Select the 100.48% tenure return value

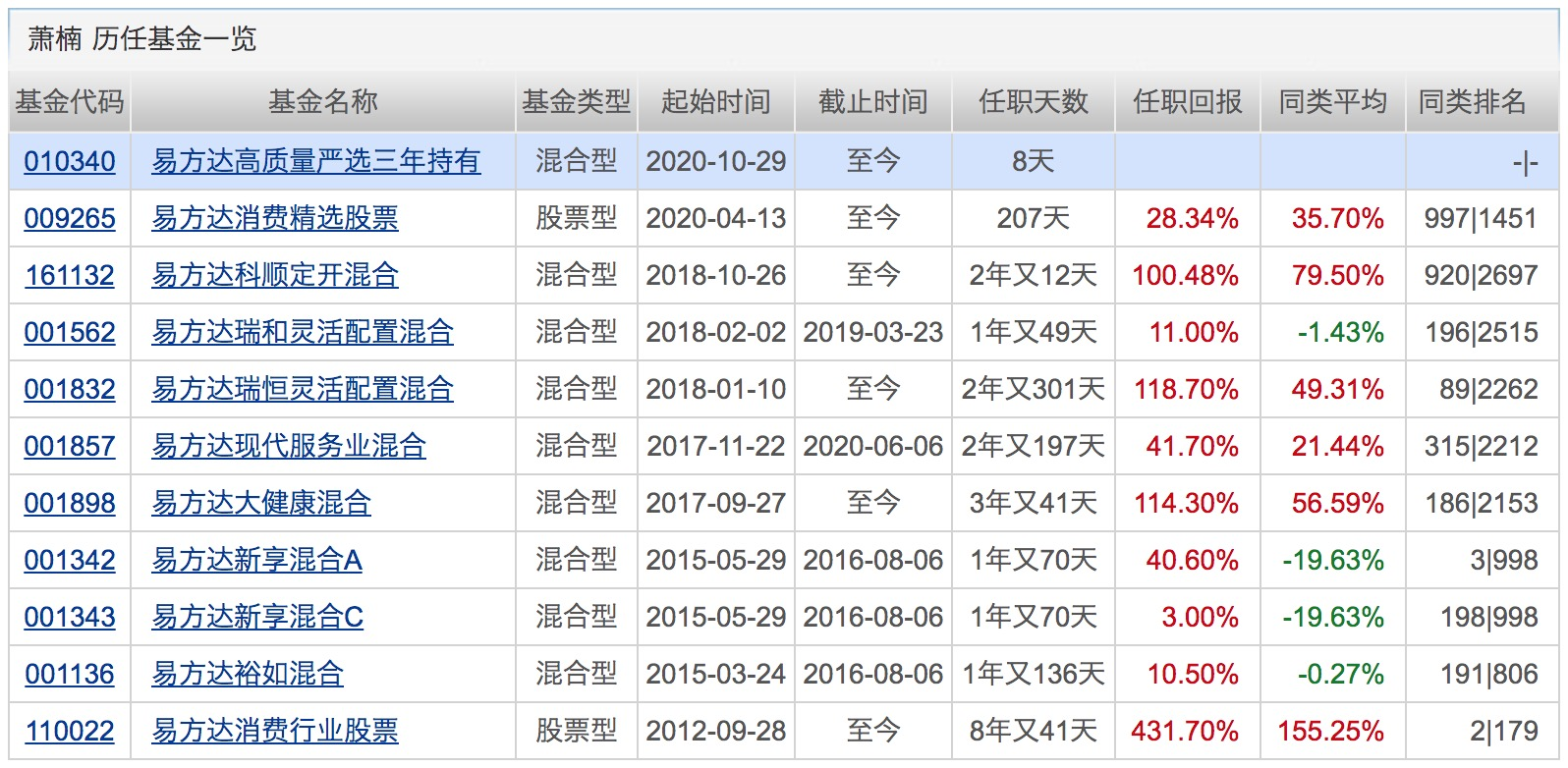(1186, 275)
